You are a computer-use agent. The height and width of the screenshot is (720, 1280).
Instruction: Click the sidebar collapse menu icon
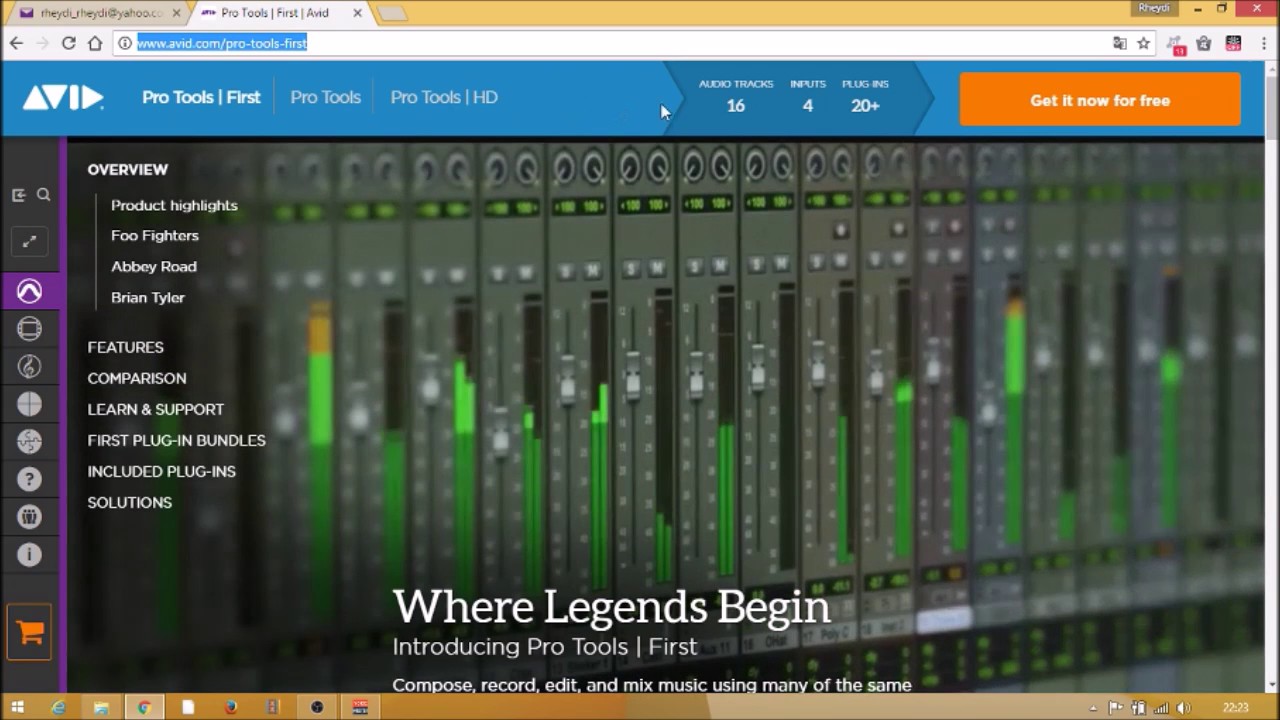click(18, 195)
